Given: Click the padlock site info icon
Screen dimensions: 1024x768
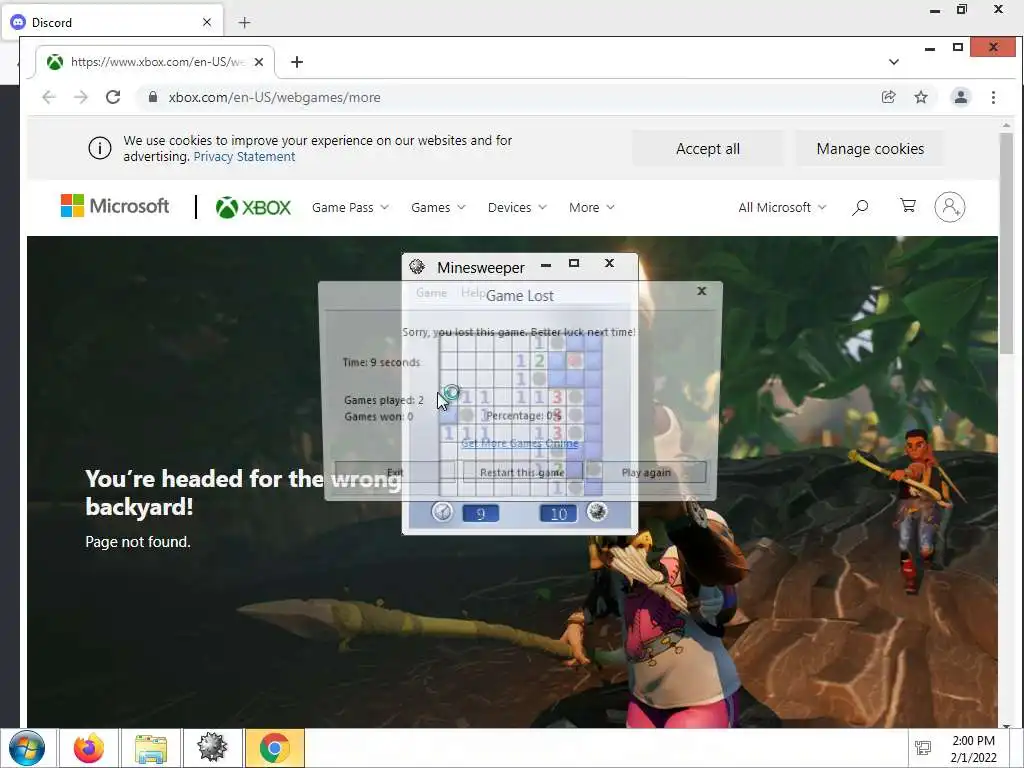Looking at the screenshot, I should tap(153, 97).
